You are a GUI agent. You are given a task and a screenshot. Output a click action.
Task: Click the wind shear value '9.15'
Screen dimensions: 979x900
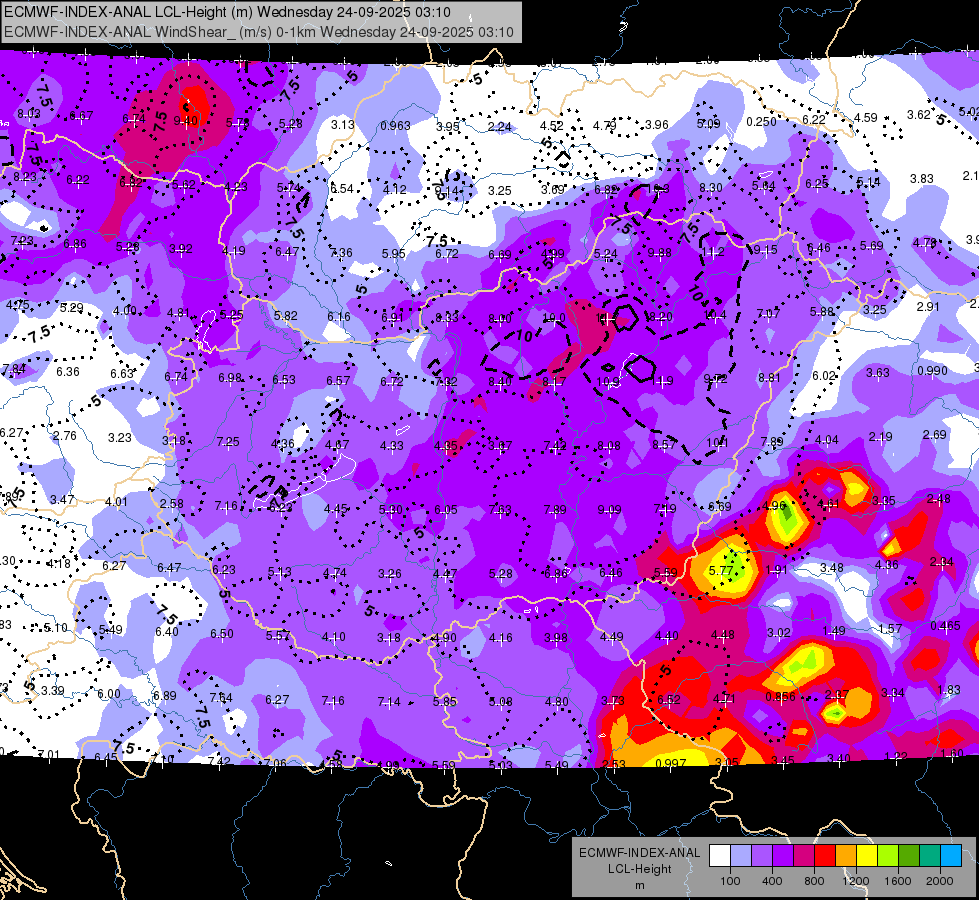point(765,250)
